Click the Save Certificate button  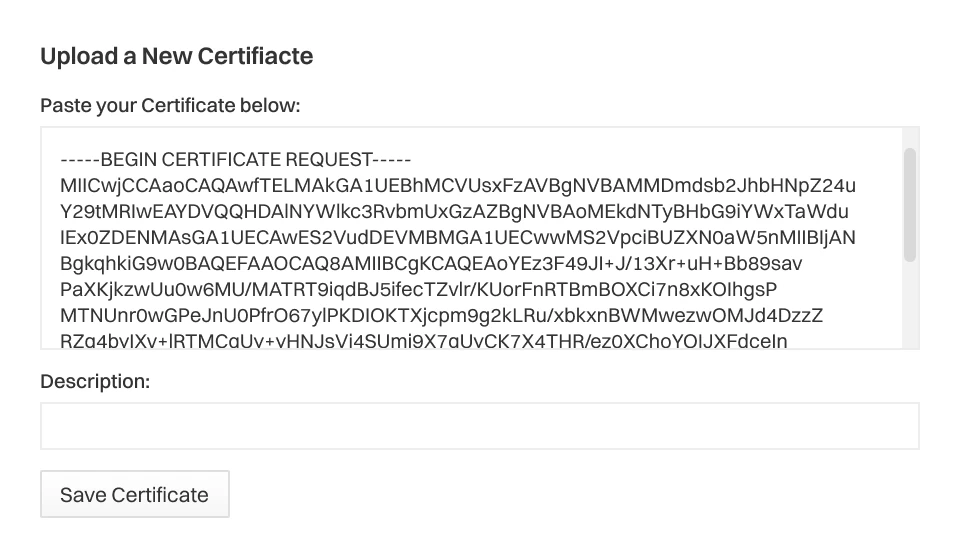pos(134,494)
